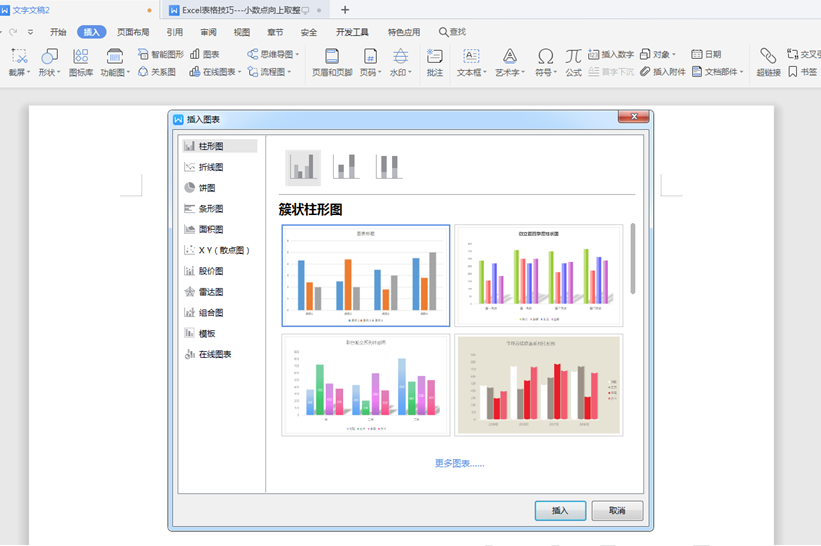This screenshot has height=546, width=821.
Task: Open a new document tab with plus
Action: 345,10
